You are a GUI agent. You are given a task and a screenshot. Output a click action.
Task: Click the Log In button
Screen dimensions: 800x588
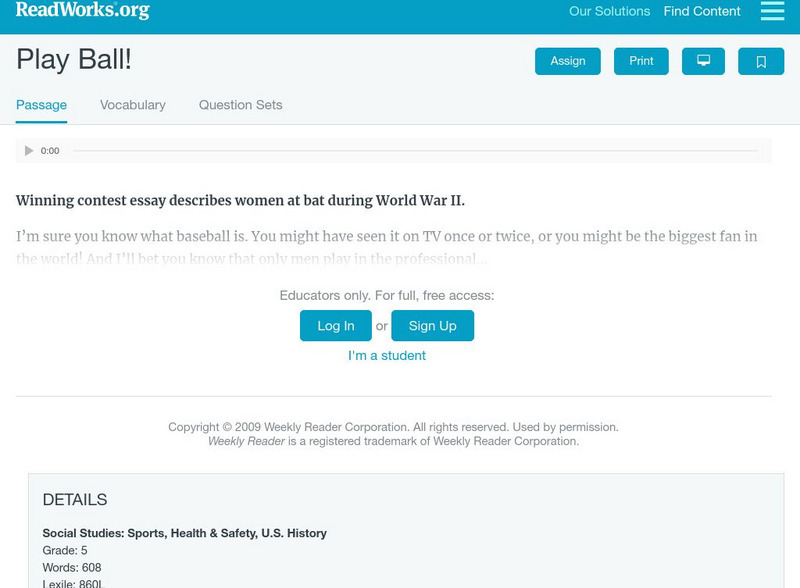pos(335,325)
